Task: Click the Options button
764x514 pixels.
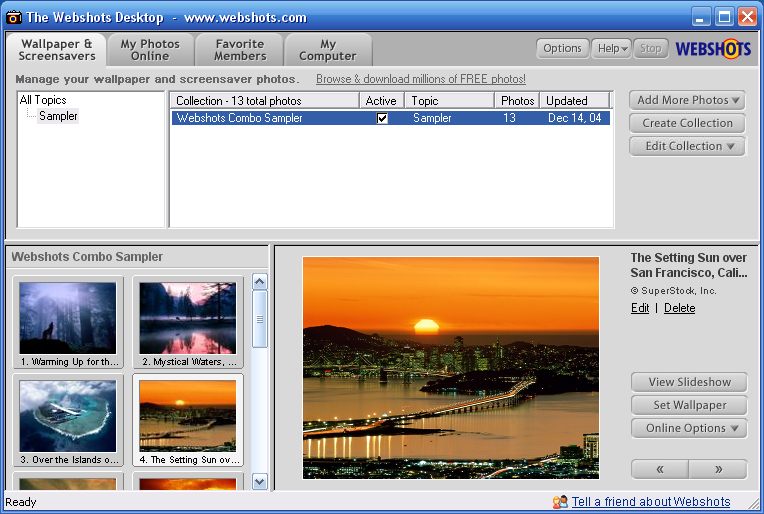Action: [562, 48]
